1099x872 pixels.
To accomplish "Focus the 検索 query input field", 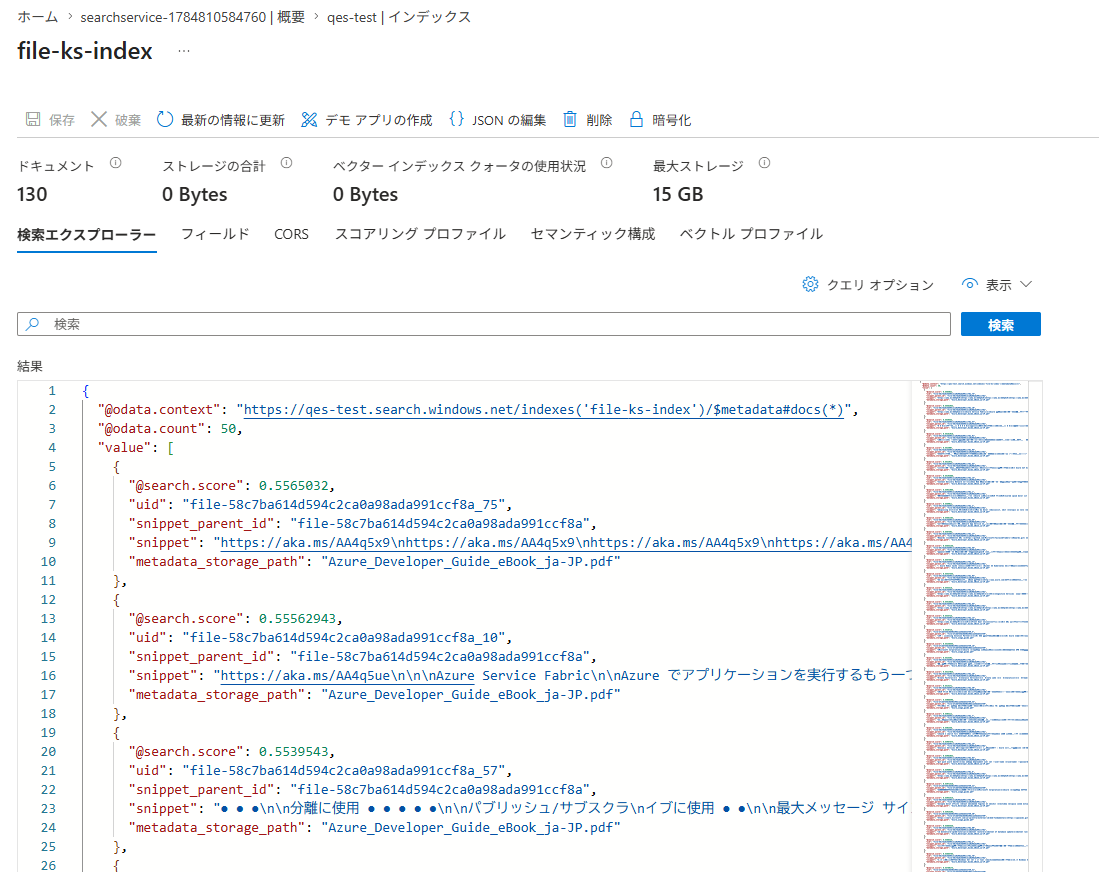I will pyautogui.click(x=484, y=324).
